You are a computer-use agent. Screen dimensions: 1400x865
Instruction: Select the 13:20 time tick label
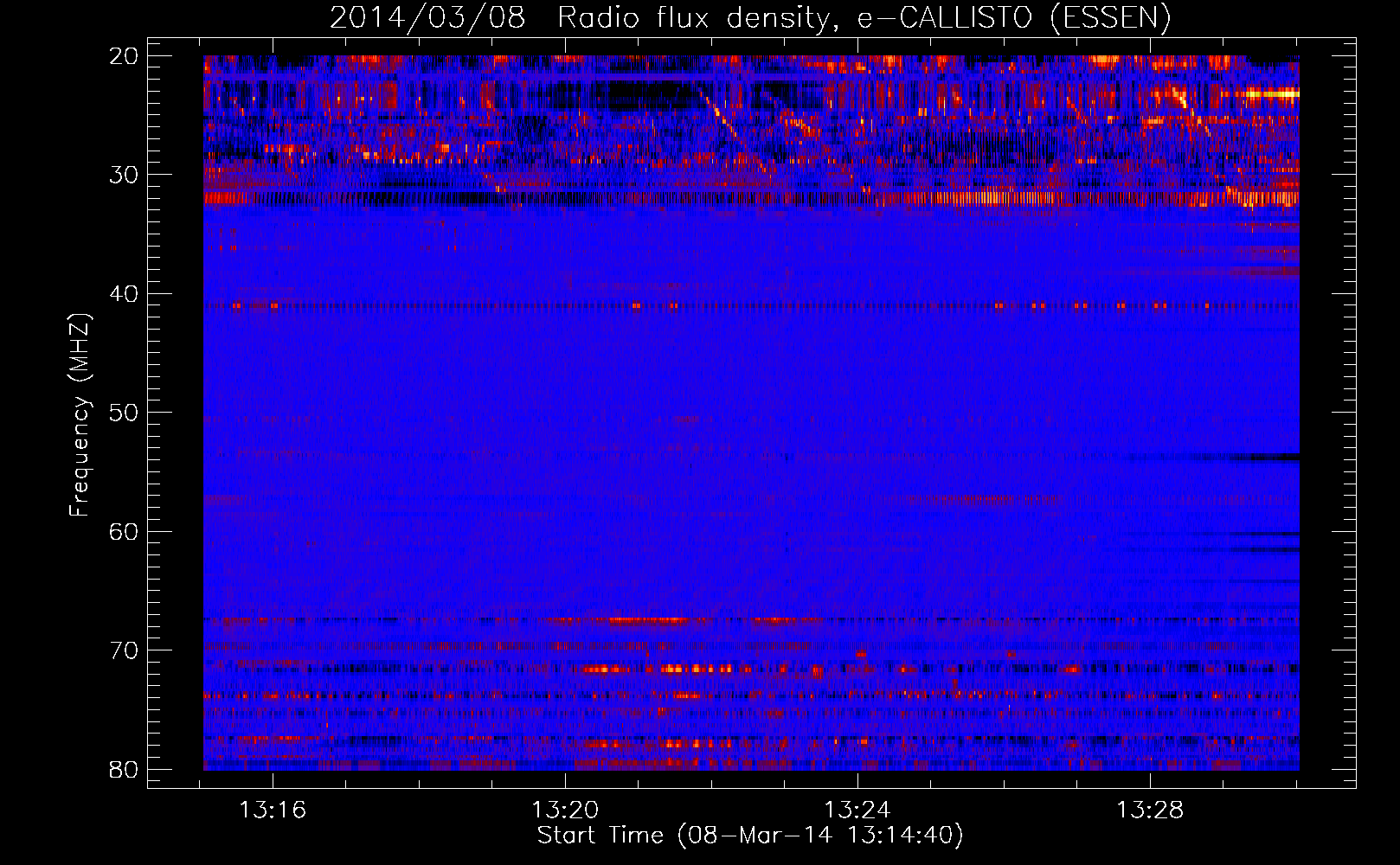pos(565,811)
